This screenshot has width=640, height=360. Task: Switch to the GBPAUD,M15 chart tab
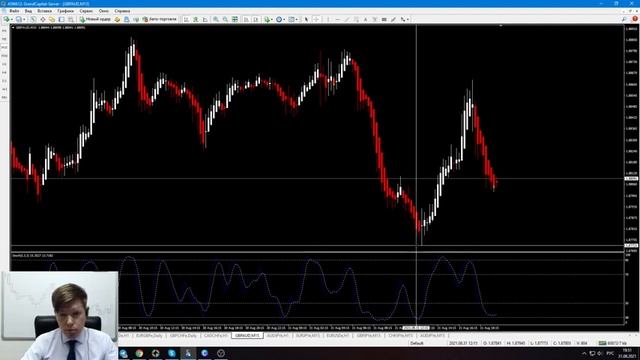[247, 336]
